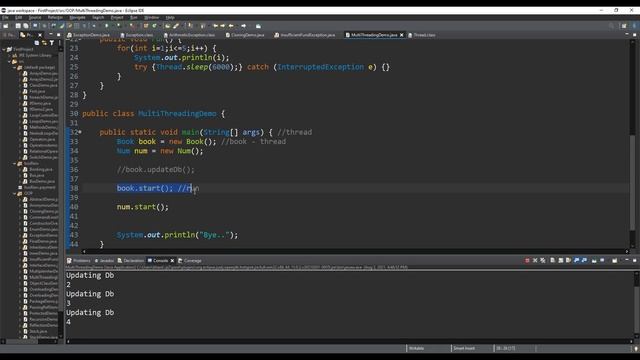The image size is (640, 360).
Task: Collapse the FirstProject tree node
Action: pos(4,49)
